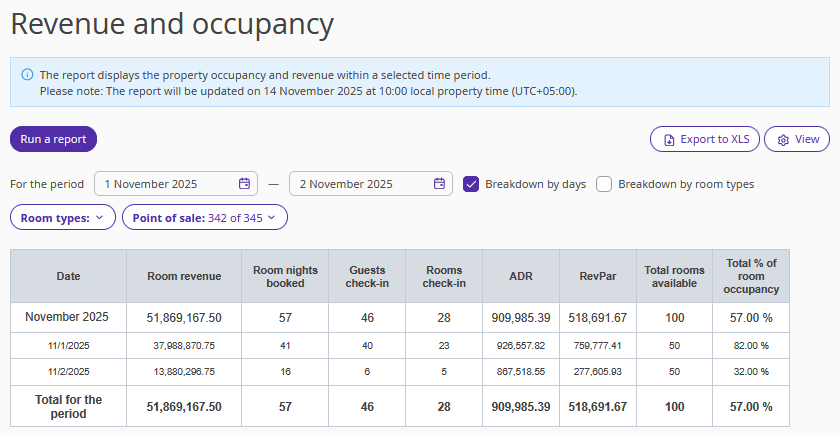The width and height of the screenshot is (840, 435).
Task: Select the 11/2/2025 date row
Action: coord(68,371)
